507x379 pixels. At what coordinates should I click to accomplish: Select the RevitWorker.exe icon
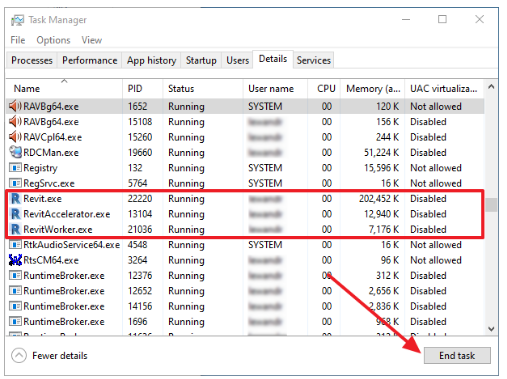(x=16, y=229)
